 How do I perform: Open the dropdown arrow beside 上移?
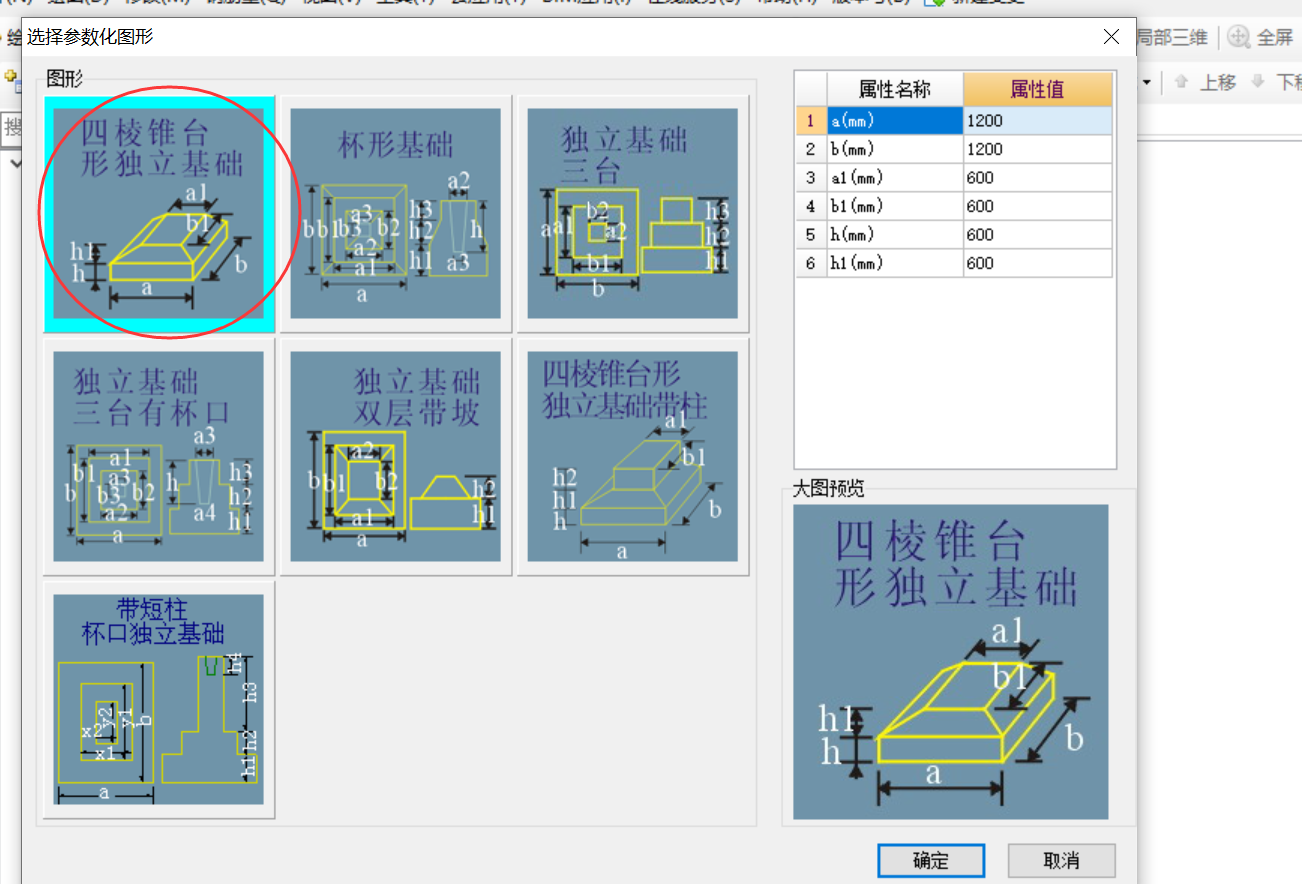1146,83
